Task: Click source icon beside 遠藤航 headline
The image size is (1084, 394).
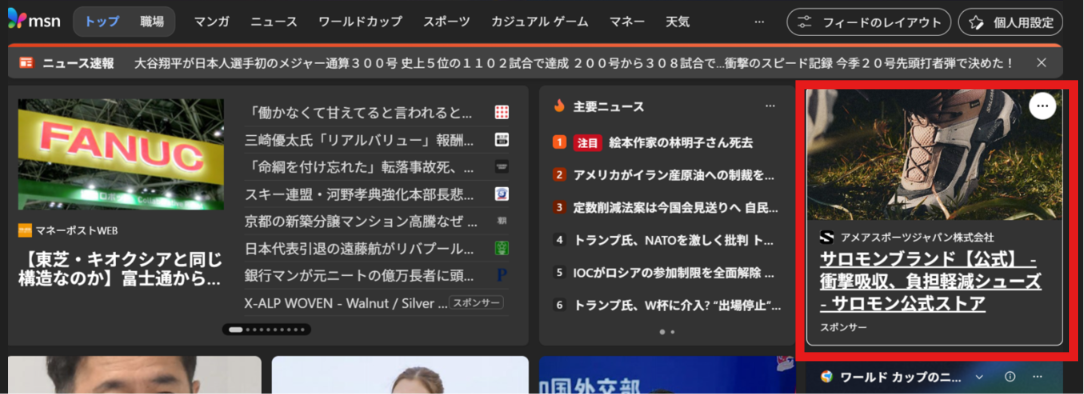Action: click(x=502, y=248)
